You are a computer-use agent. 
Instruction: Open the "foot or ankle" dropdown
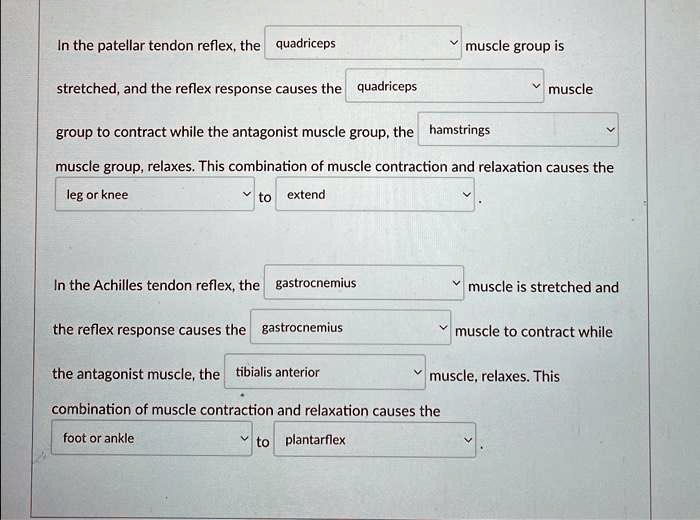click(x=152, y=438)
